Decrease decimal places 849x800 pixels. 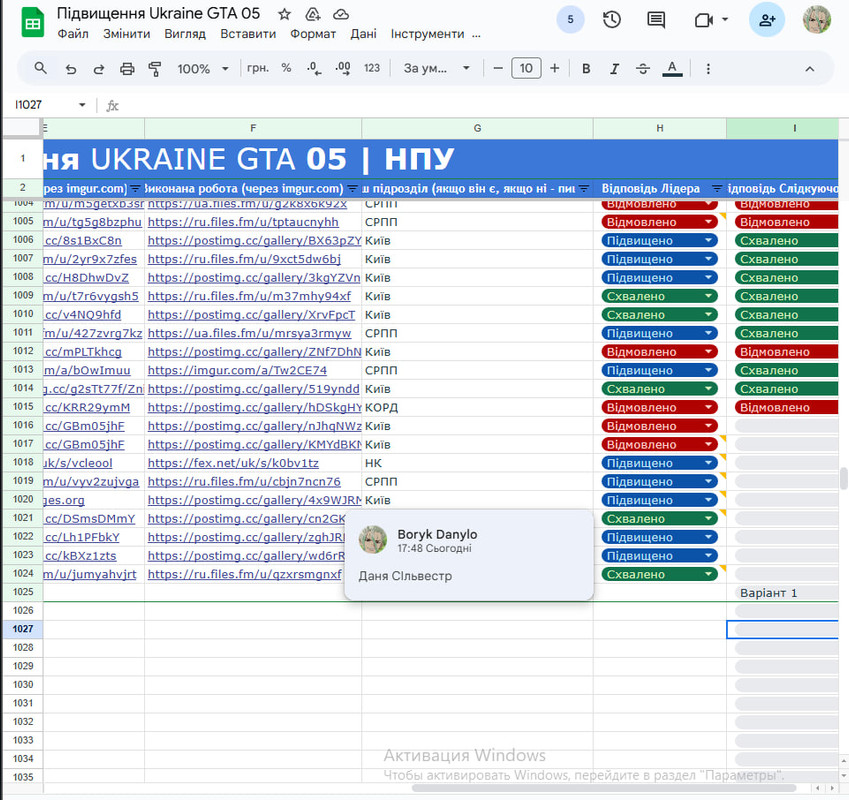pos(314,68)
